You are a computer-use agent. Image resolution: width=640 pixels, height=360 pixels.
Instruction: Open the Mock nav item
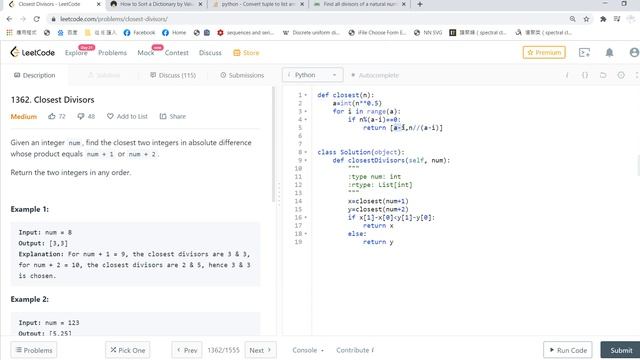(146, 53)
